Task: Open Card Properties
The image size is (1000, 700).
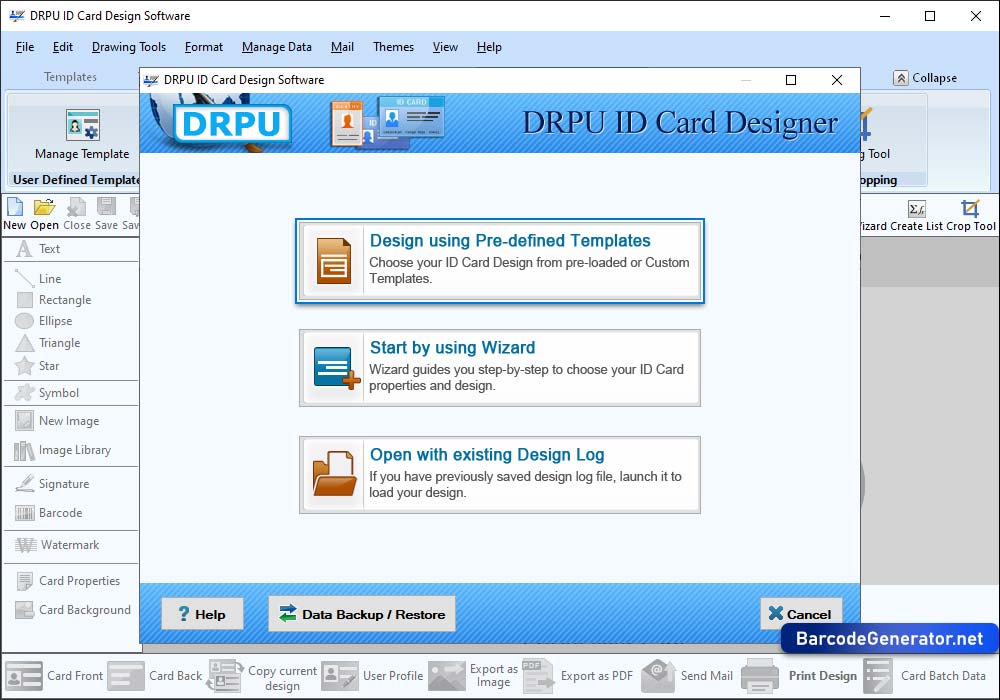Action: click(68, 581)
